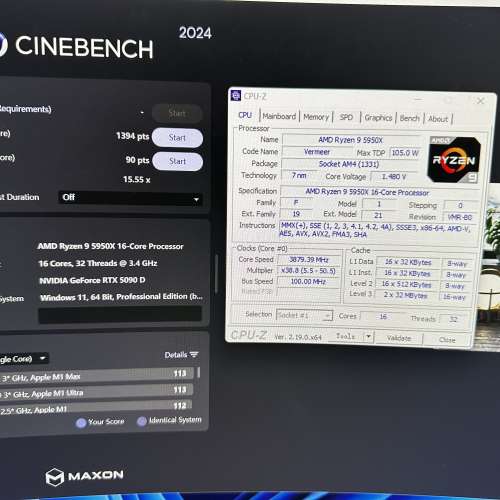Open the About tab in CPU-Z
Image resolution: width=500 pixels, height=500 pixels.
(x=438, y=119)
